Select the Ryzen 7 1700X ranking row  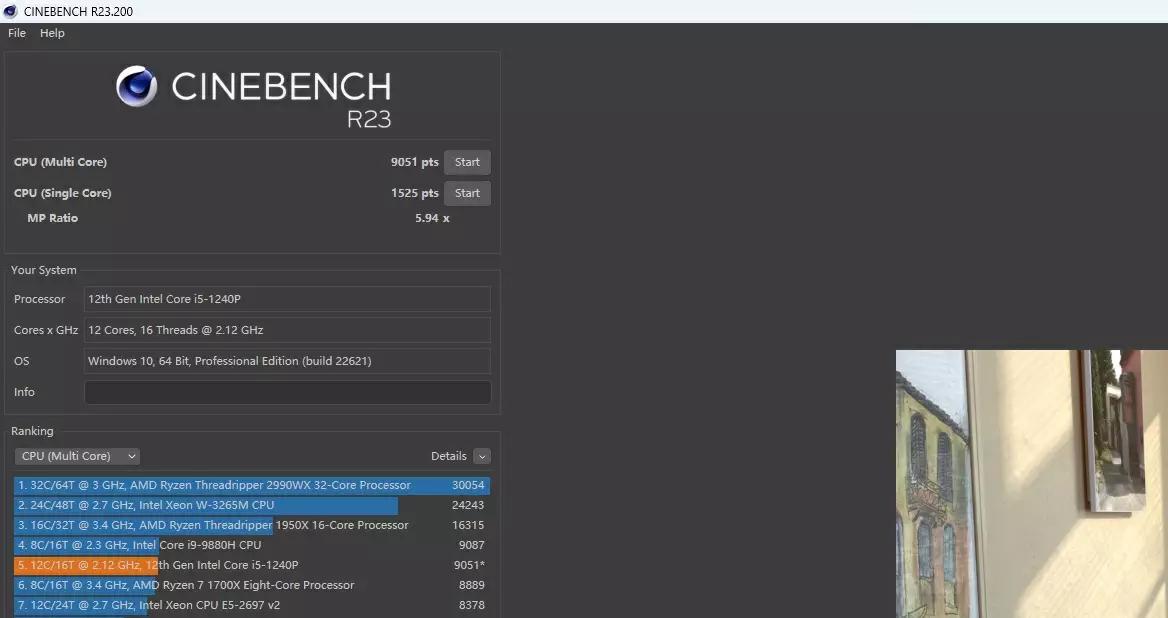(x=252, y=585)
